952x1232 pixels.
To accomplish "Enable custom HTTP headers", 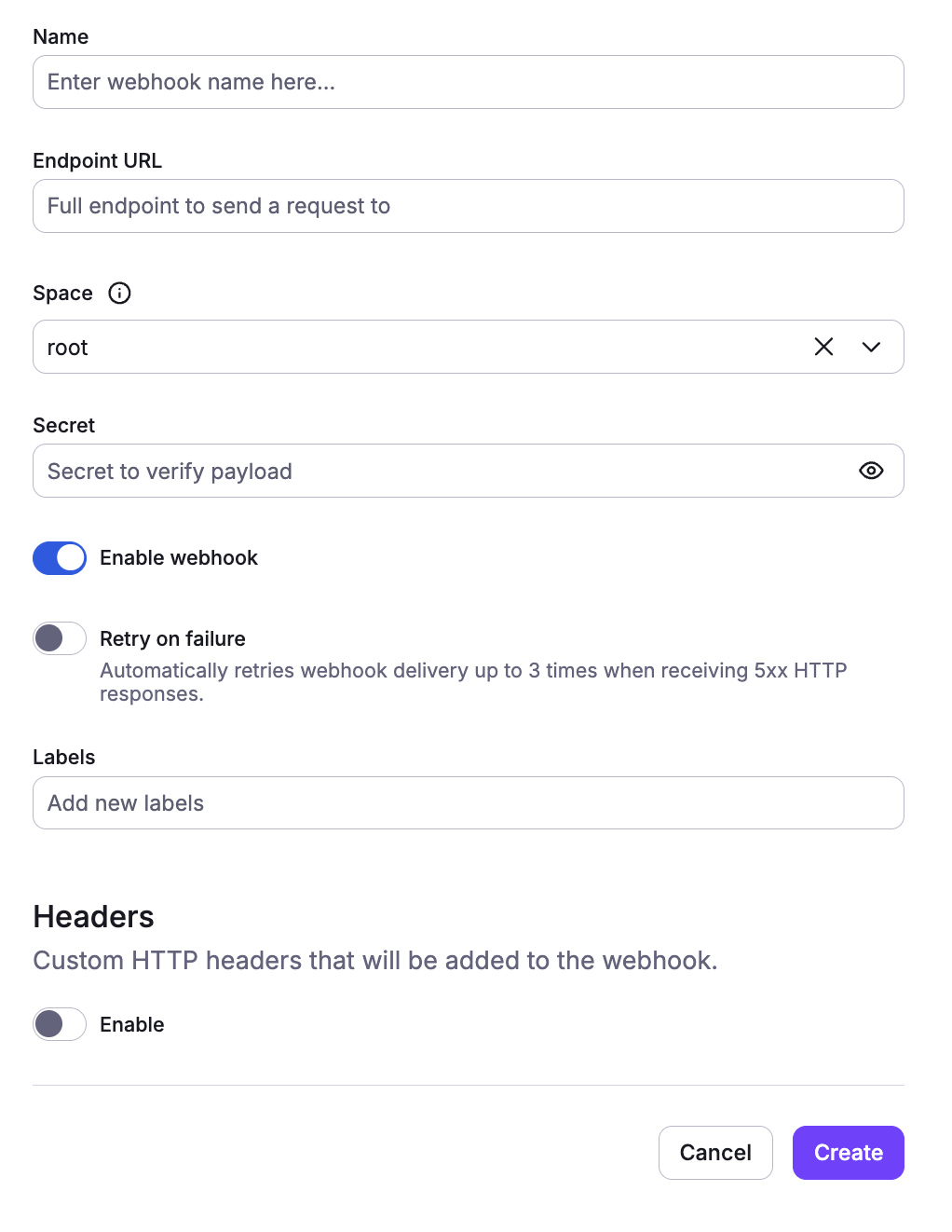I will [59, 1024].
